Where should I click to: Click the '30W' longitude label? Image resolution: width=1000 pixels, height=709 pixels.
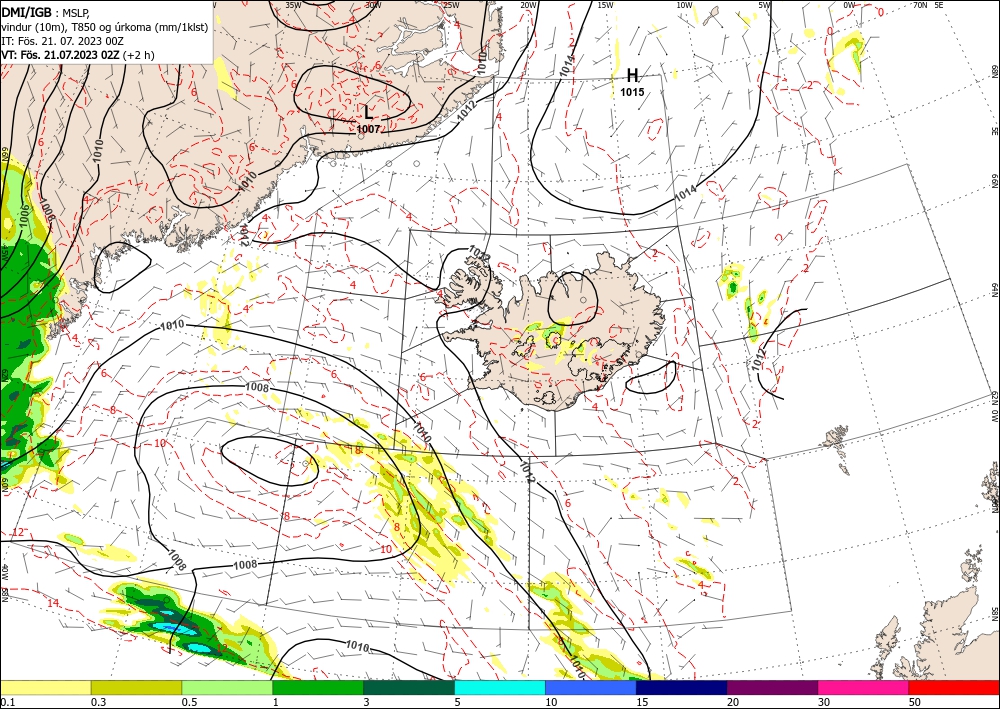click(x=373, y=5)
